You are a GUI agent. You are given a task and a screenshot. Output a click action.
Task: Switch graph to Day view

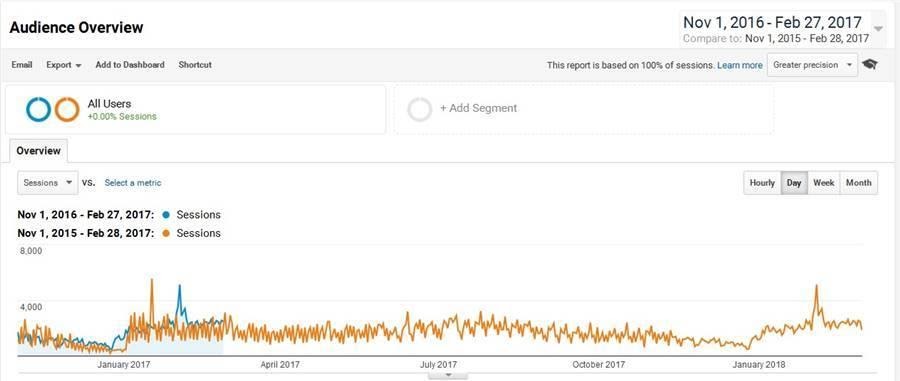click(x=794, y=182)
